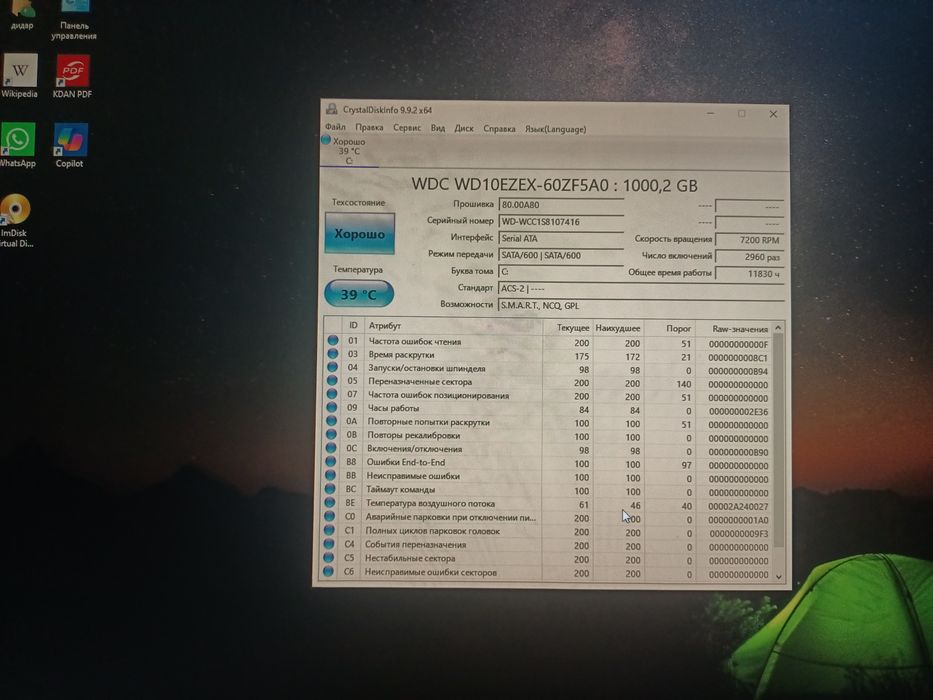933x700 pixels.
Task: Click the Стандарт field ACS-2
Action: [641, 288]
